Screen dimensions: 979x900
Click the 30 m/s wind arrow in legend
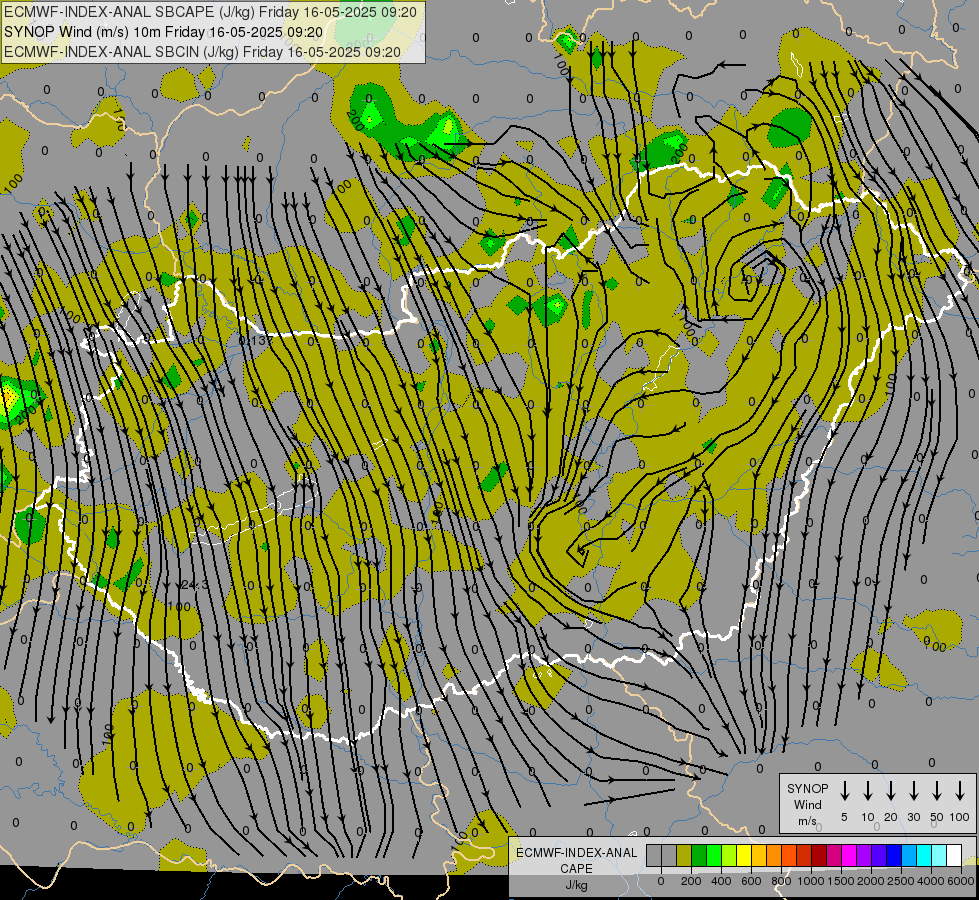coord(913,790)
